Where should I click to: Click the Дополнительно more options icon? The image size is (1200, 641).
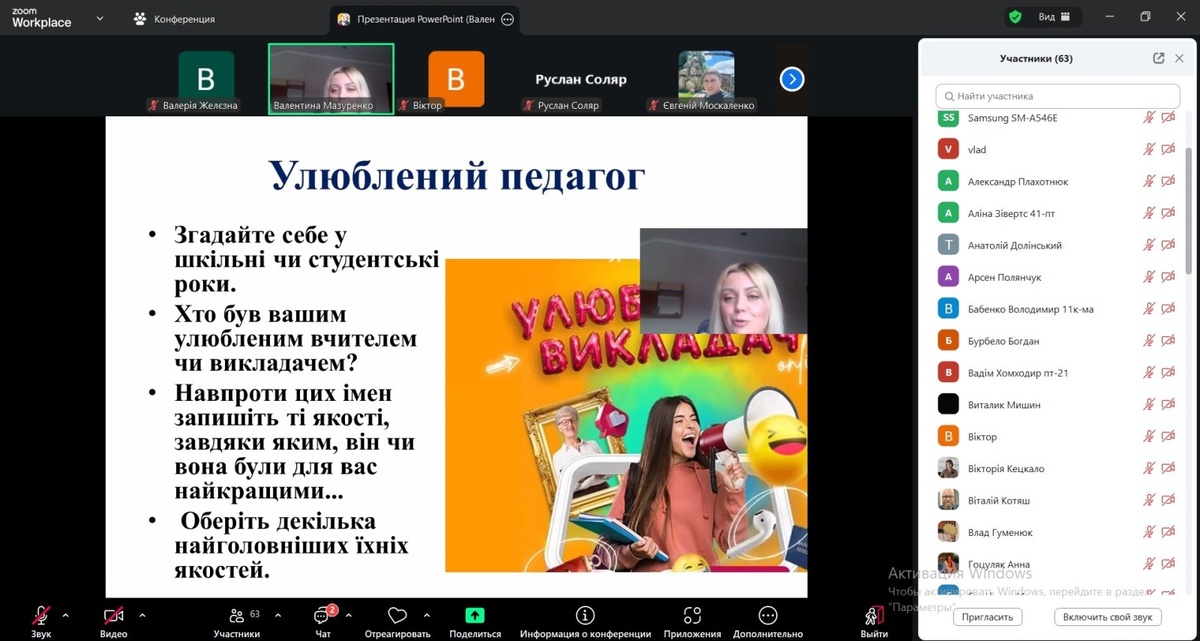(x=767, y=616)
